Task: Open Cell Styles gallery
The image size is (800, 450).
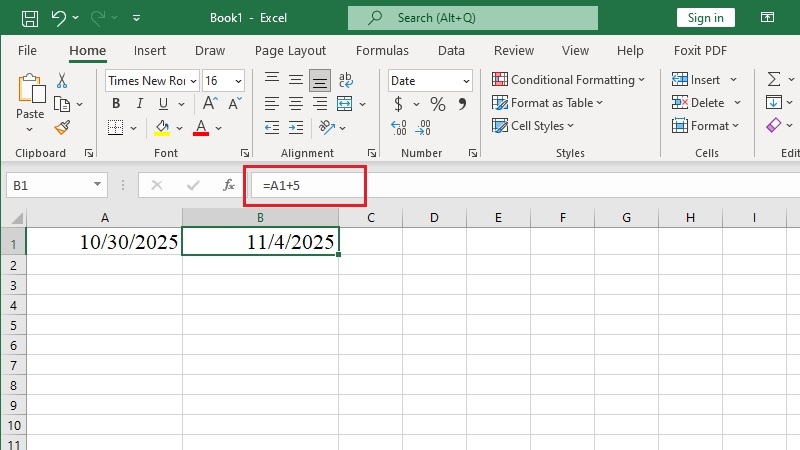Action: [x=533, y=126]
